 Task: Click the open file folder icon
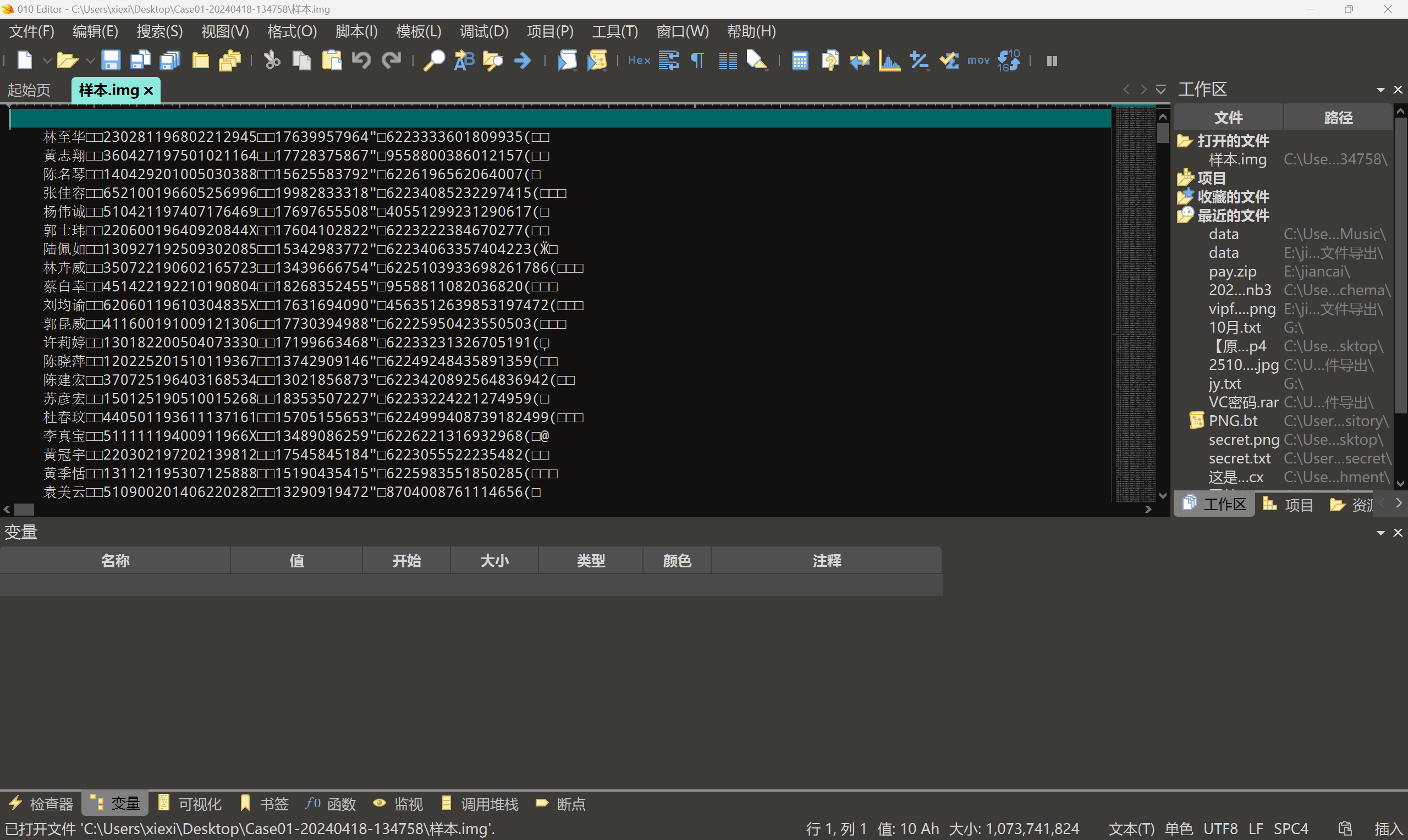pyautogui.click(x=67, y=60)
